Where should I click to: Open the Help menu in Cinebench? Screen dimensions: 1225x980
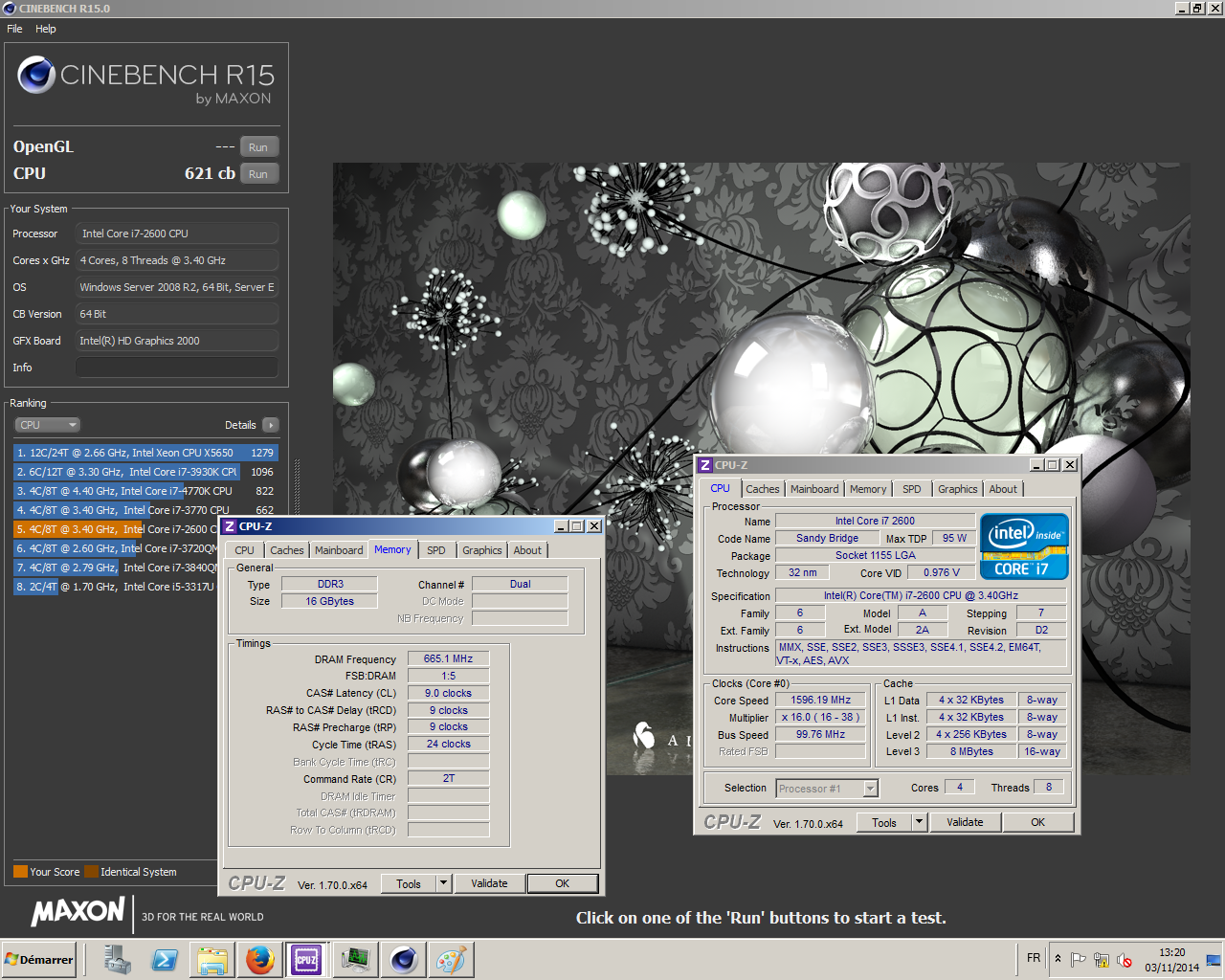coord(46,29)
